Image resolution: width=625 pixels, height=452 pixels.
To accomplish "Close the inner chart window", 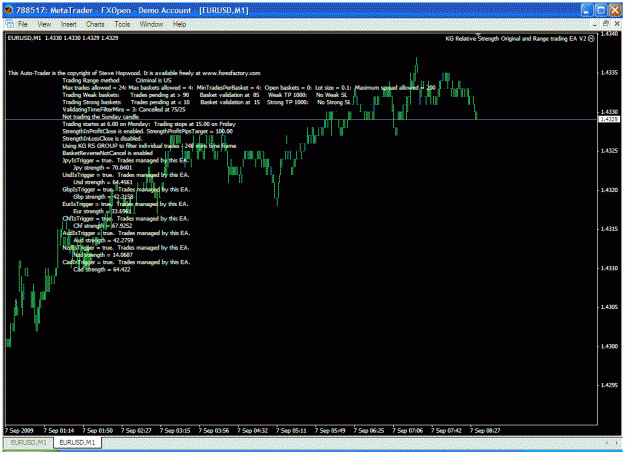I will [617, 24].
